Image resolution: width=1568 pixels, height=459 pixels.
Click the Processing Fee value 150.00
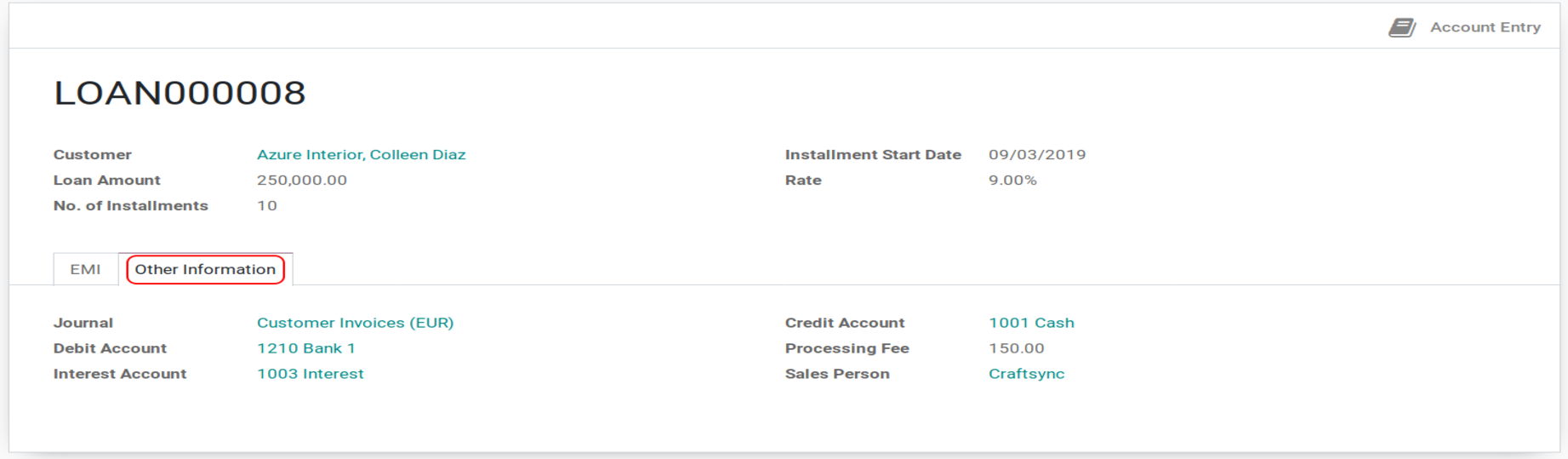1016,348
